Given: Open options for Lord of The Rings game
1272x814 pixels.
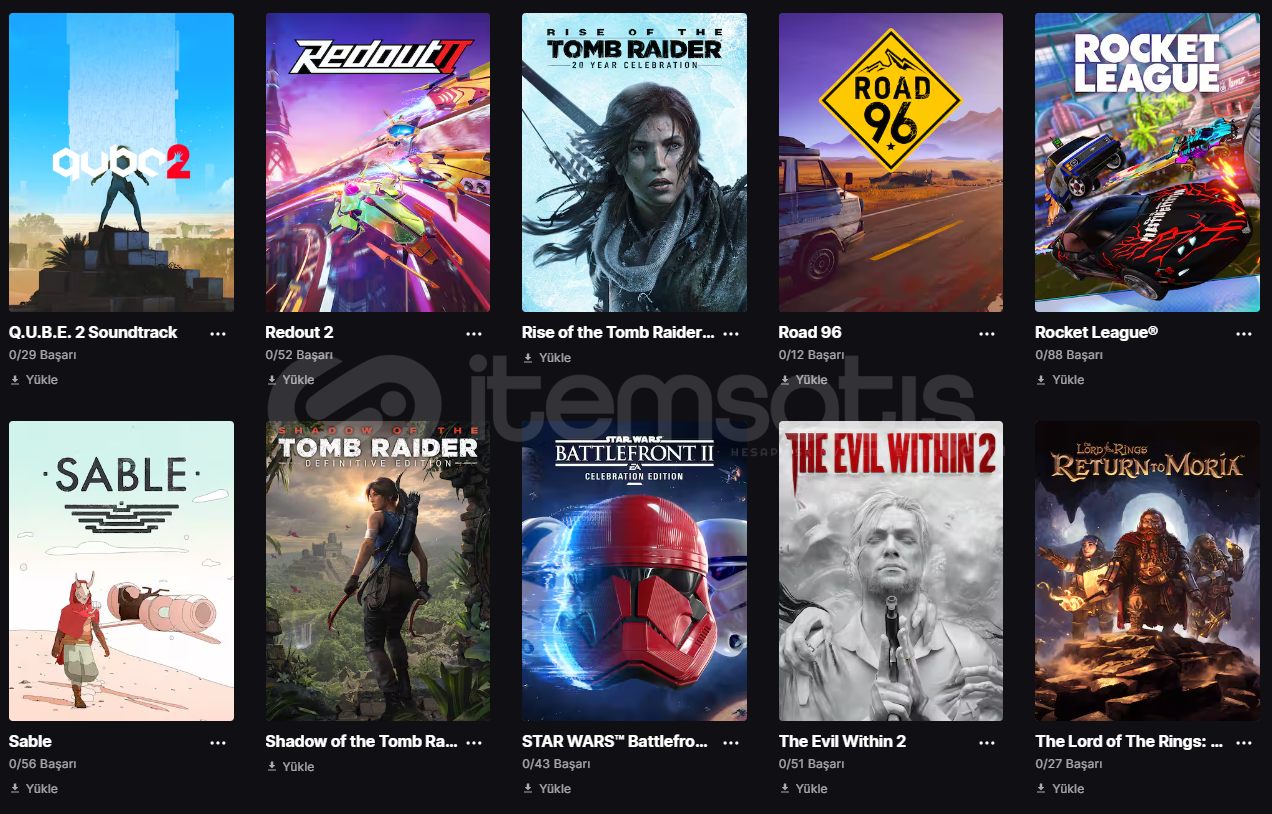Looking at the screenshot, I should (1244, 743).
